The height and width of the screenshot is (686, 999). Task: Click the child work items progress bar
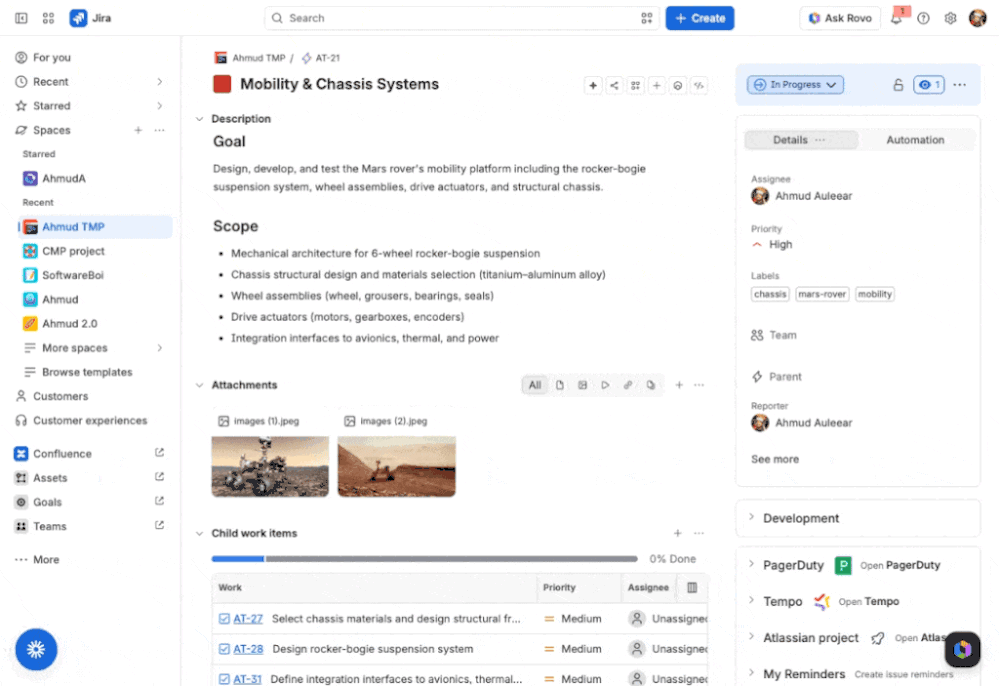tap(424, 559)
